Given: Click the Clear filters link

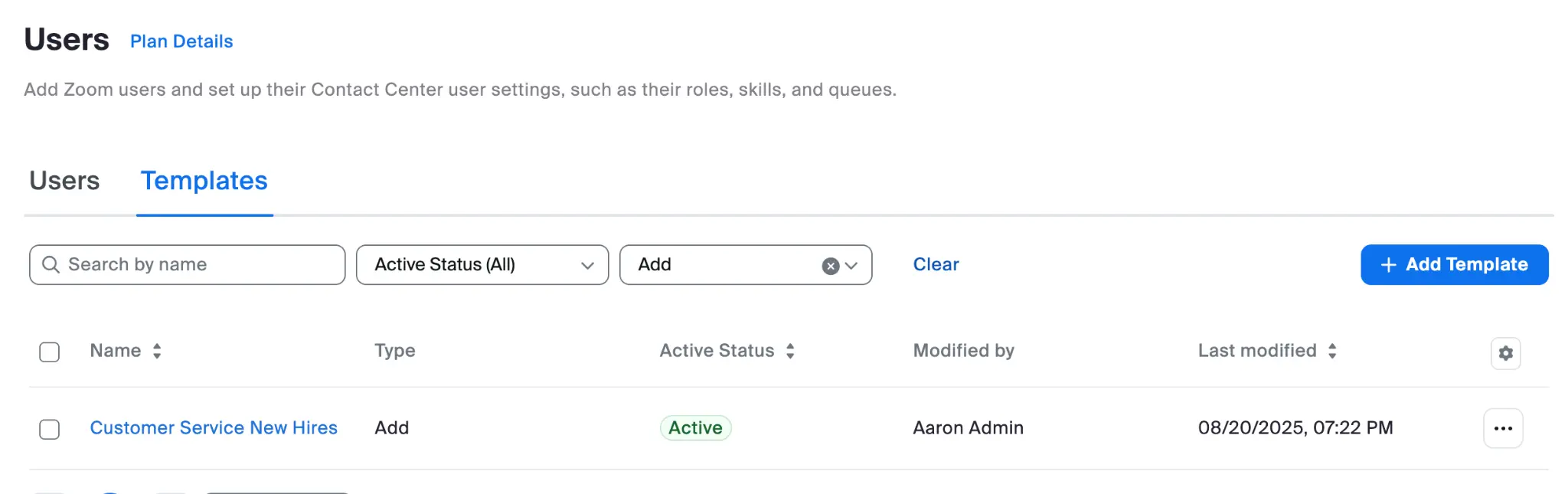Looking at the screenshot, I should (x=936, y=264).
